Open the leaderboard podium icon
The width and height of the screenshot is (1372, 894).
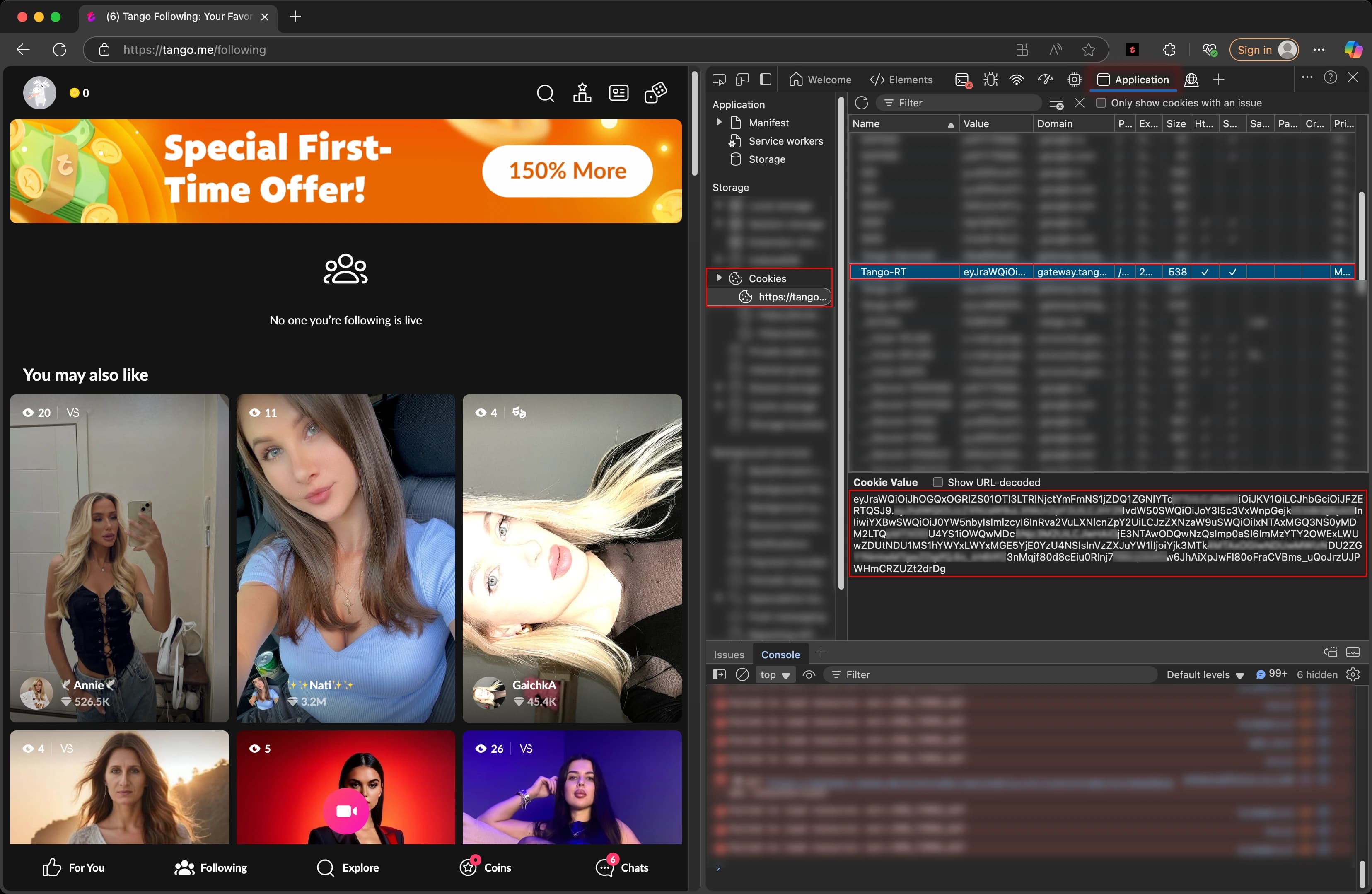(582, 93)
